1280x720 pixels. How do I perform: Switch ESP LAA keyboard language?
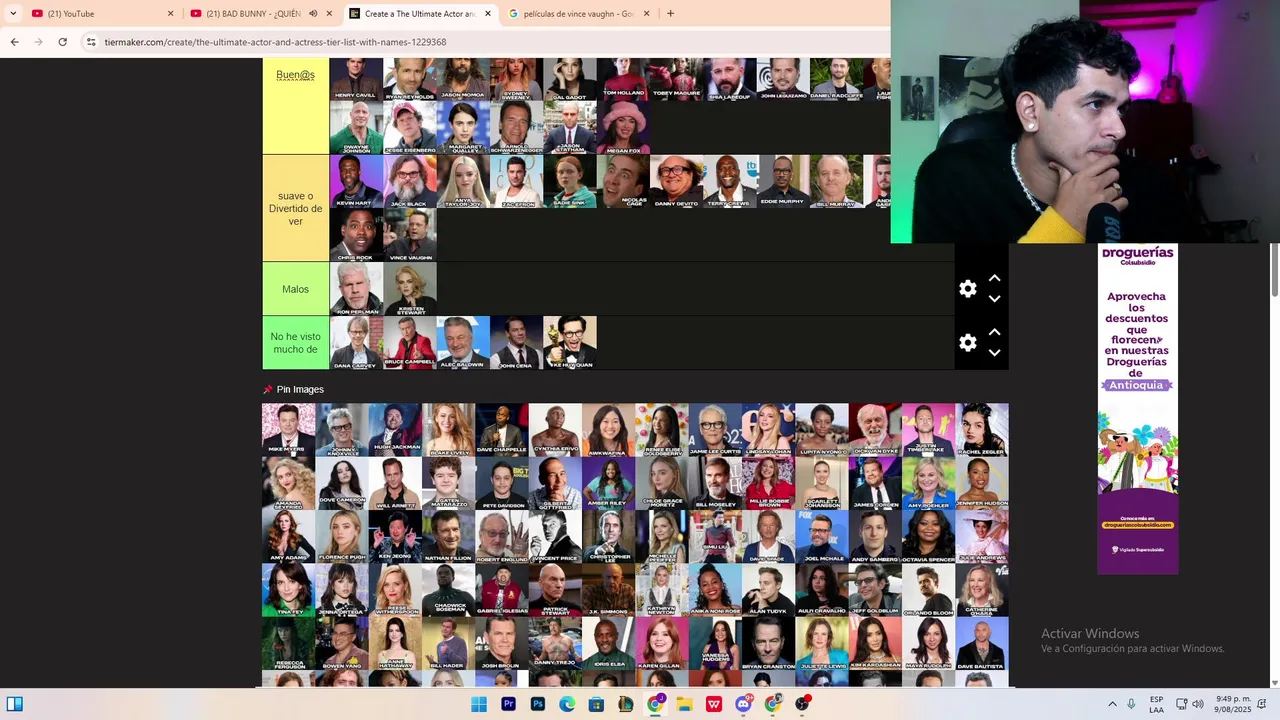tap(1156, 704)
